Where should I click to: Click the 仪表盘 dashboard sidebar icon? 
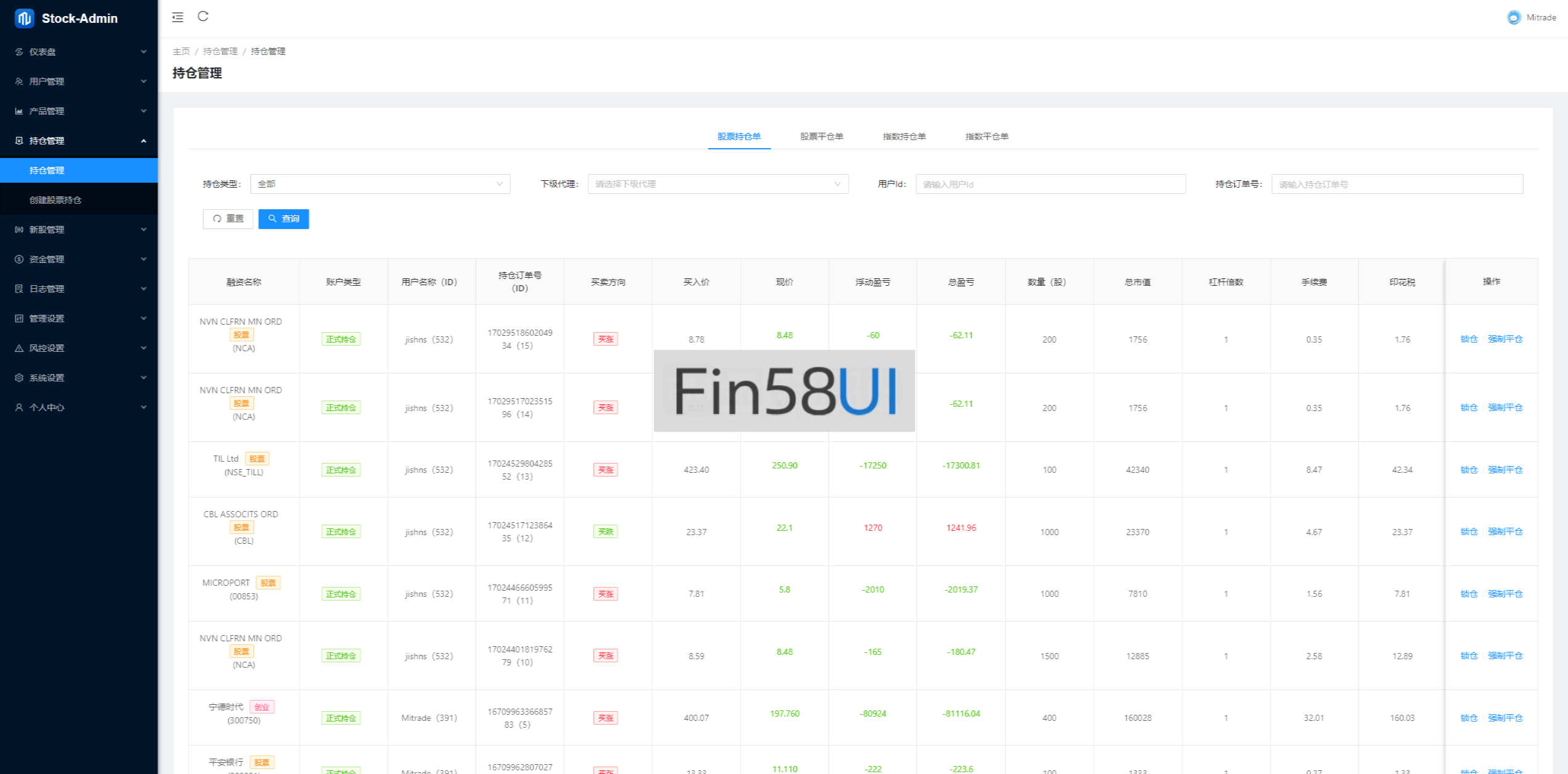[19, 52]
